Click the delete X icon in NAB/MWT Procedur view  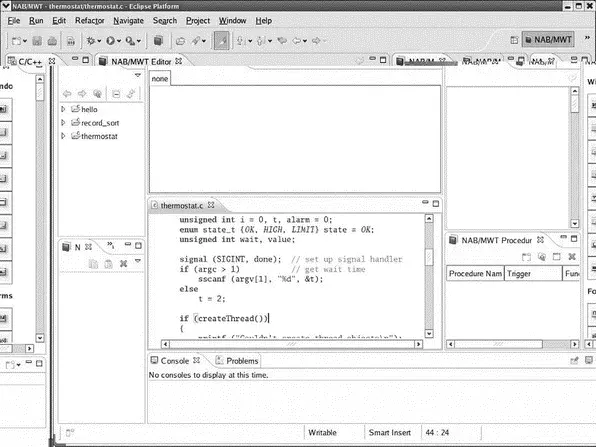572,257
